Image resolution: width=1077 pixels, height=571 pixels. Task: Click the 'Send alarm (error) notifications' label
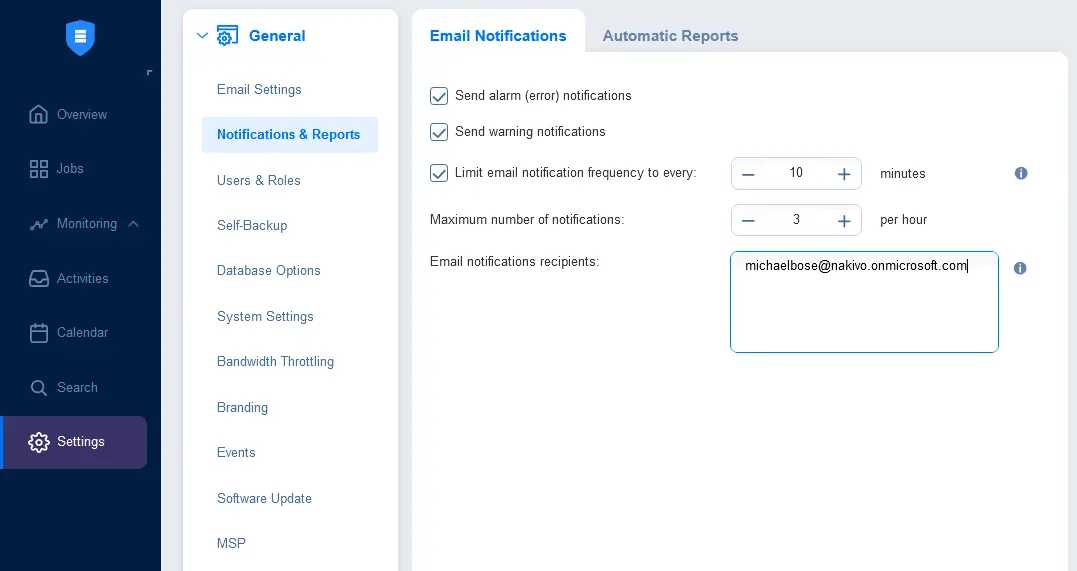543,96
